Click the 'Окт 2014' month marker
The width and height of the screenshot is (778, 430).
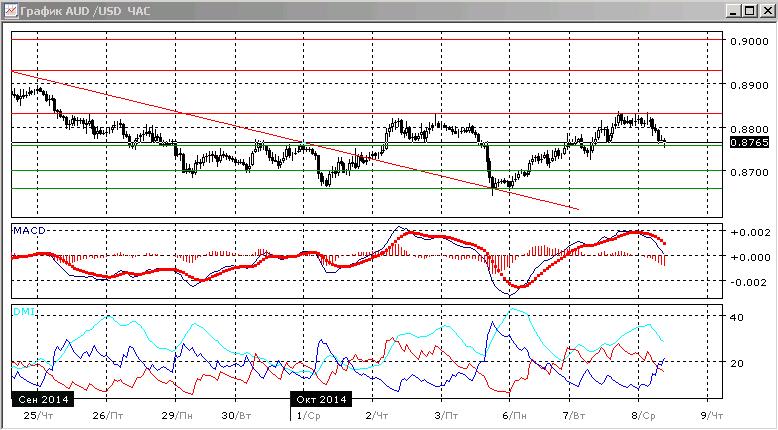[322, 399]
